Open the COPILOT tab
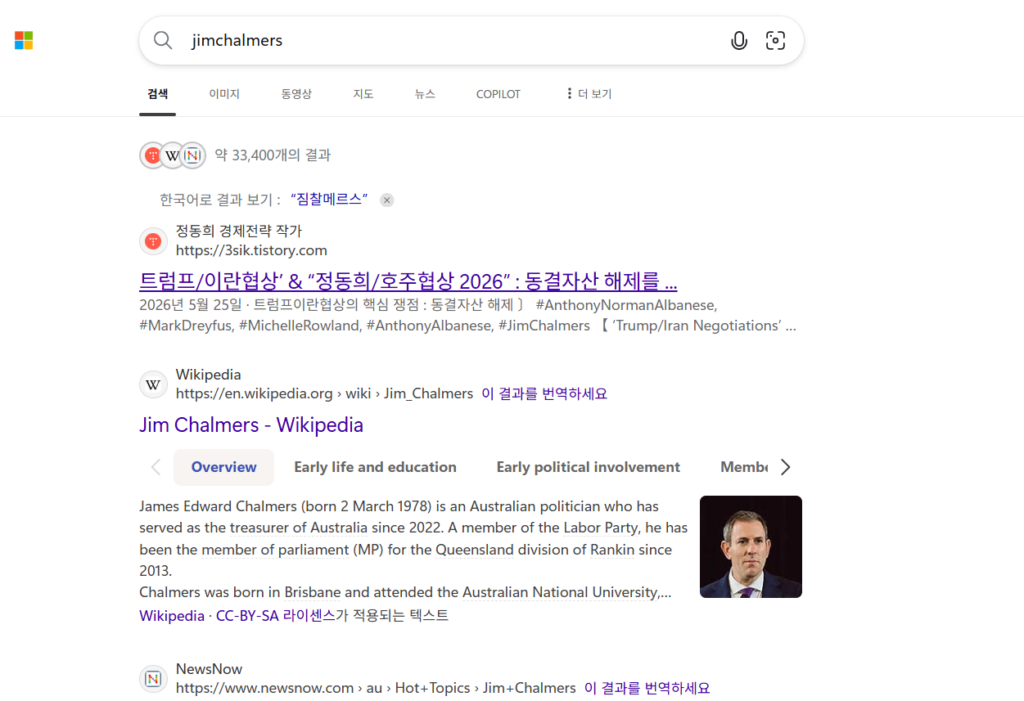 498,94
